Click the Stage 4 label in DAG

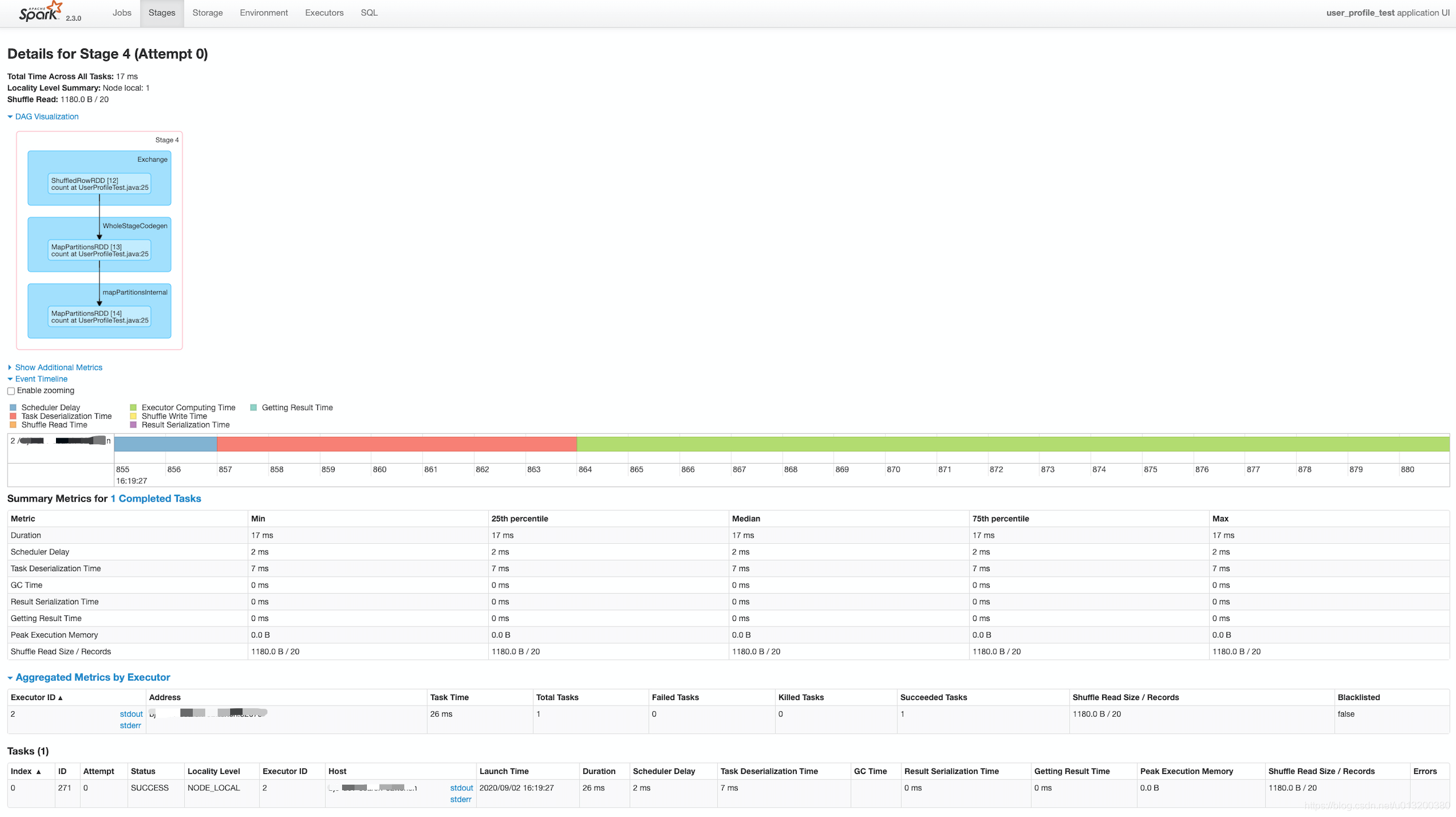(x=167, y=140)
